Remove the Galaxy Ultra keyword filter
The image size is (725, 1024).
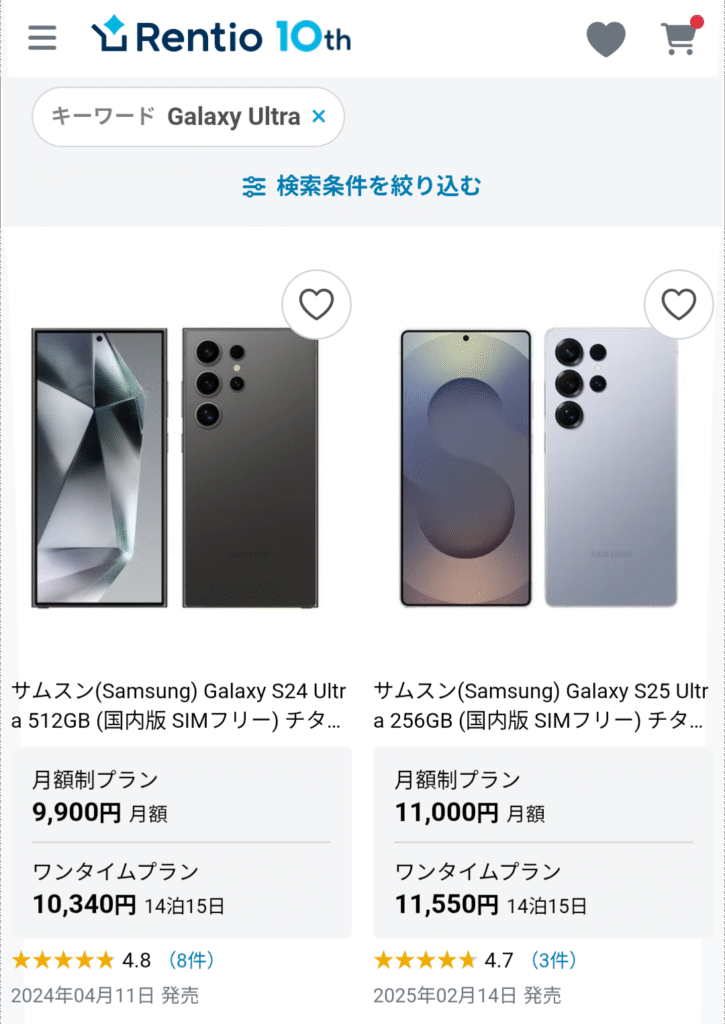[319, 116]
